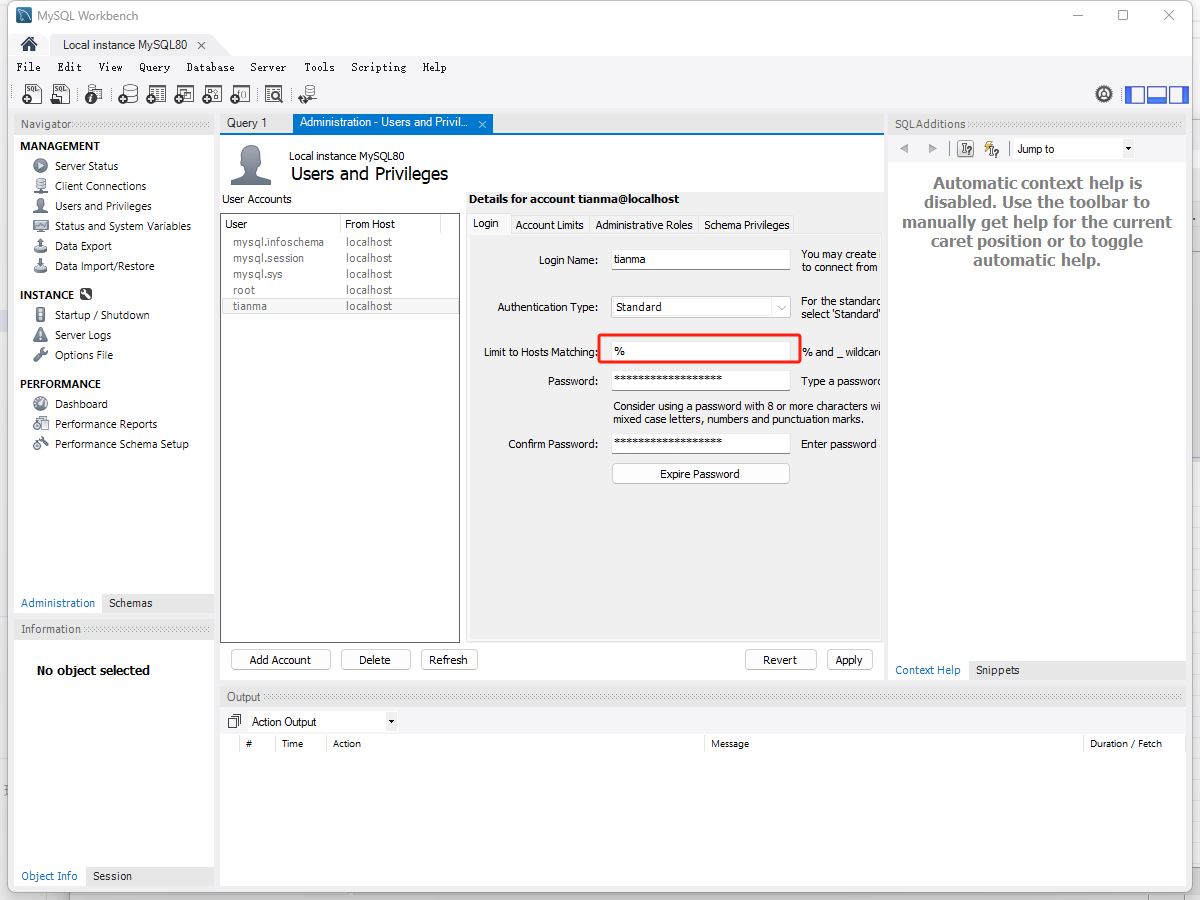1200x900 pixels.
Task: Open the schema inspector toolbar icon
Action: point(93,94)
